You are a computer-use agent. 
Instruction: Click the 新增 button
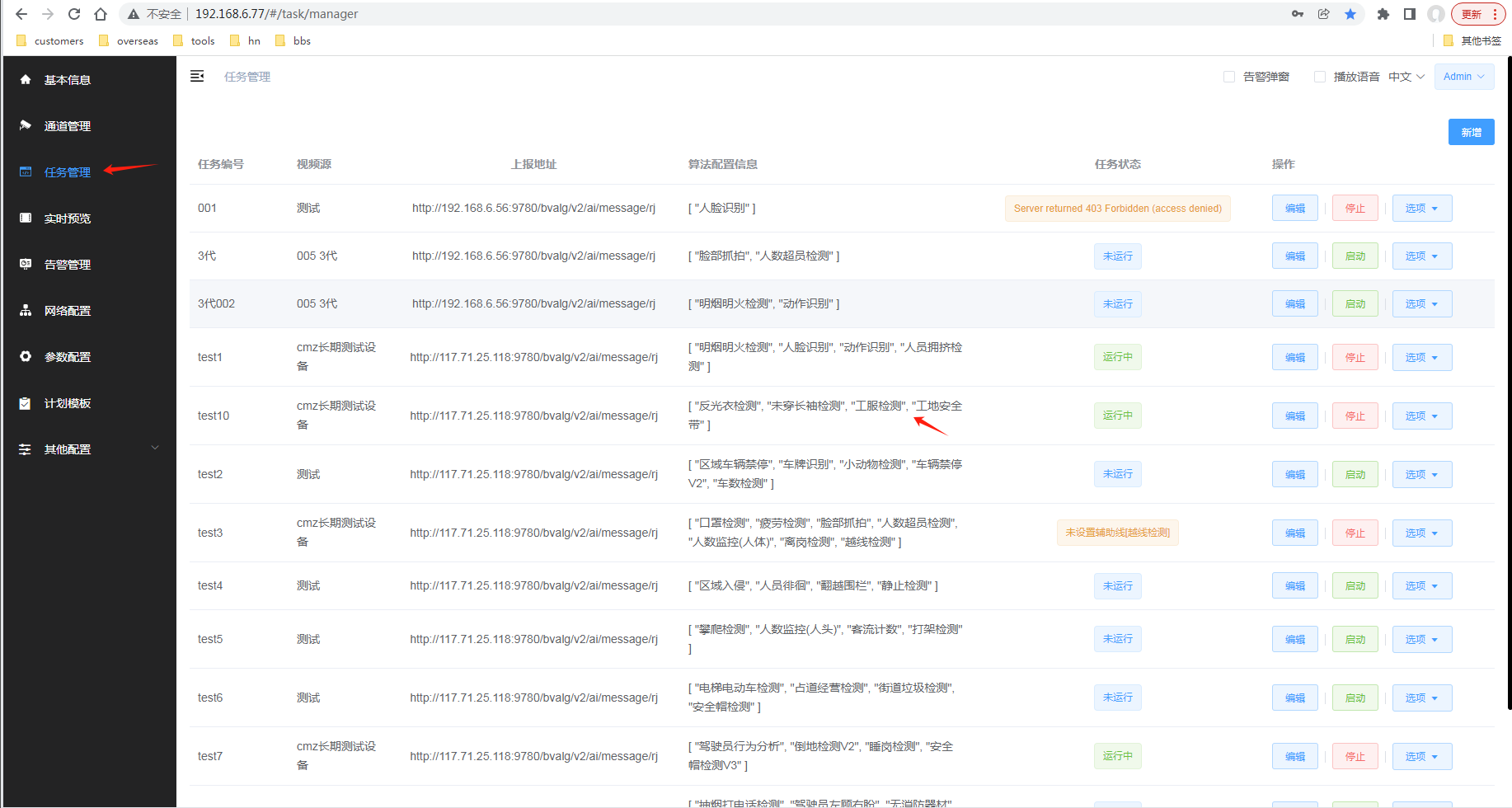click(1471, 132)
